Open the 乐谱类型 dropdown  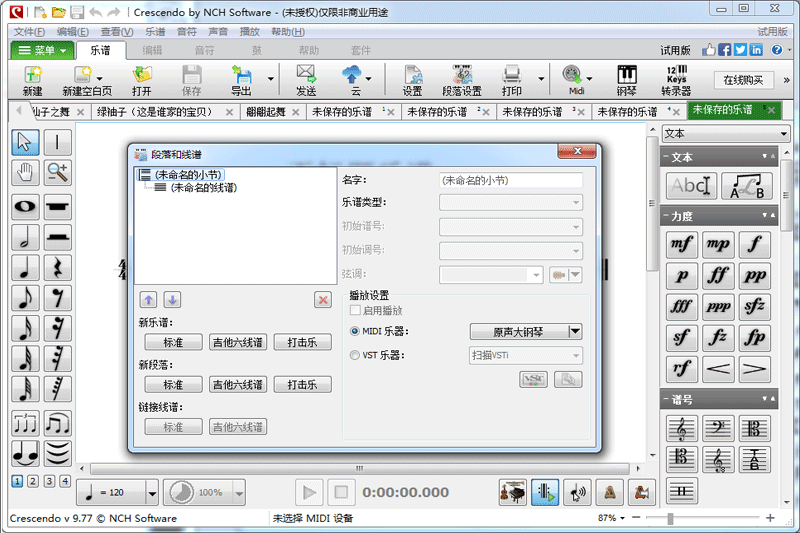pyautogui.click(x=511, y=202)
